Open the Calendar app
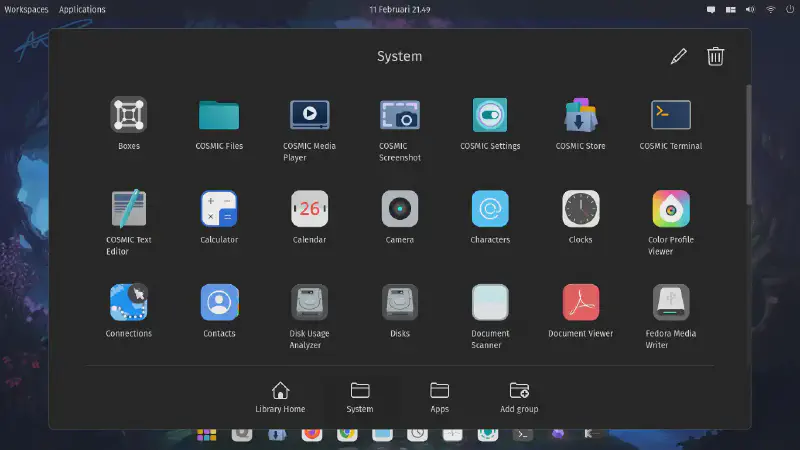 coord(309,209)
